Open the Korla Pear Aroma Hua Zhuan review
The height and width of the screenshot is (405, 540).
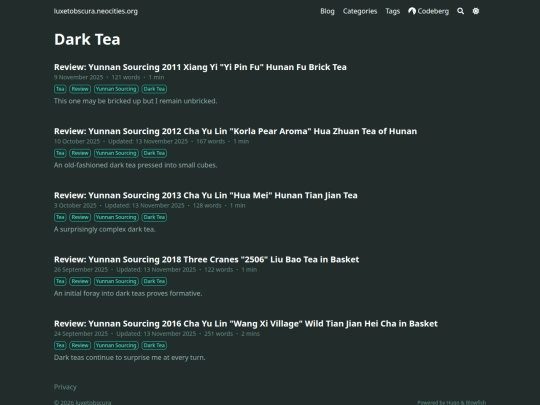235,131
